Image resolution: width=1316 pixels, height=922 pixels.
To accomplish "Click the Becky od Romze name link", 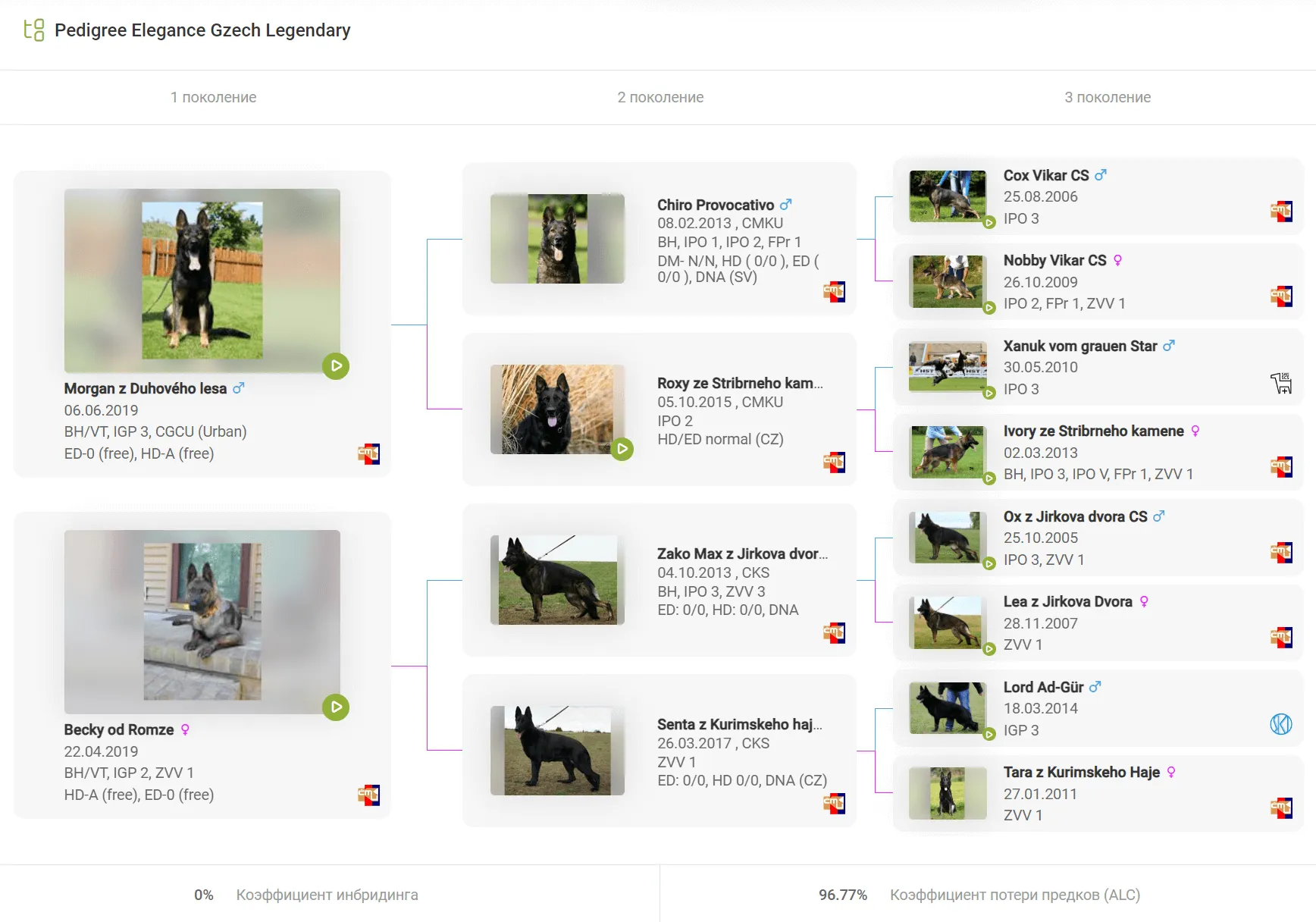I will tap(118, 729).
